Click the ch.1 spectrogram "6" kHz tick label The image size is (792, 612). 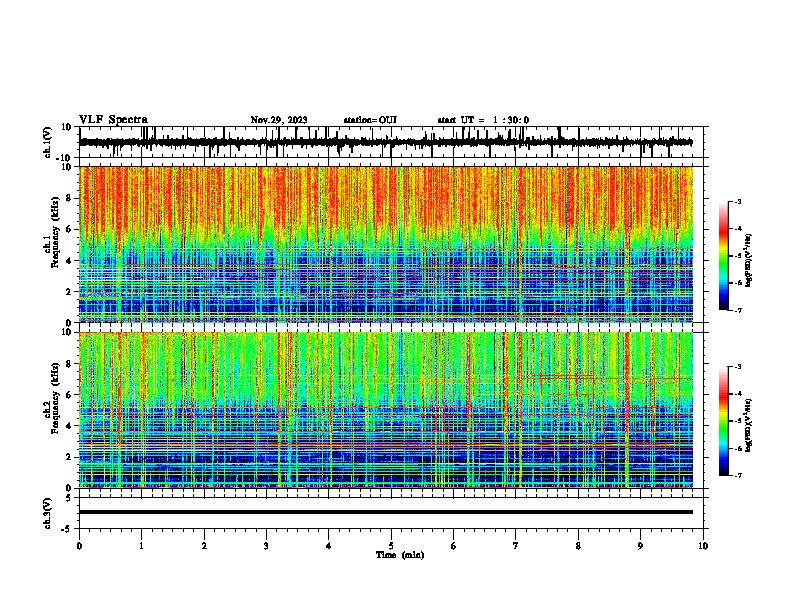[70, 229]
